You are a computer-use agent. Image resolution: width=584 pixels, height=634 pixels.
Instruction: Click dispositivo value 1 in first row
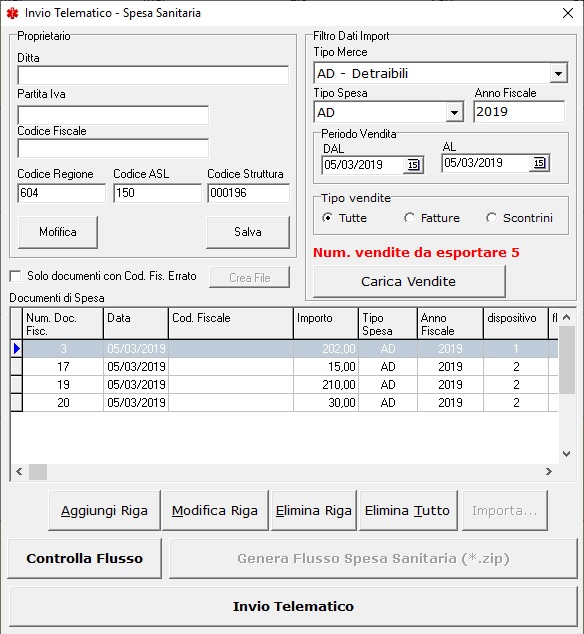pos(516,349)
